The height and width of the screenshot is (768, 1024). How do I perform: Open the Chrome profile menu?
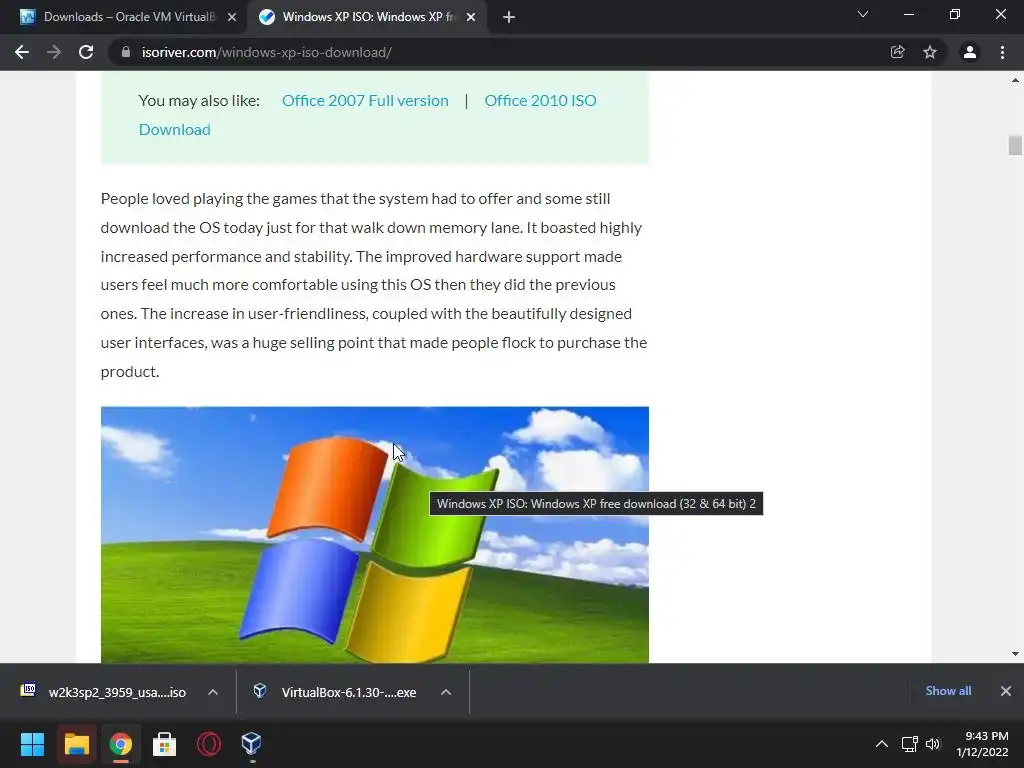pyautogui.click(x=970, y=52)
